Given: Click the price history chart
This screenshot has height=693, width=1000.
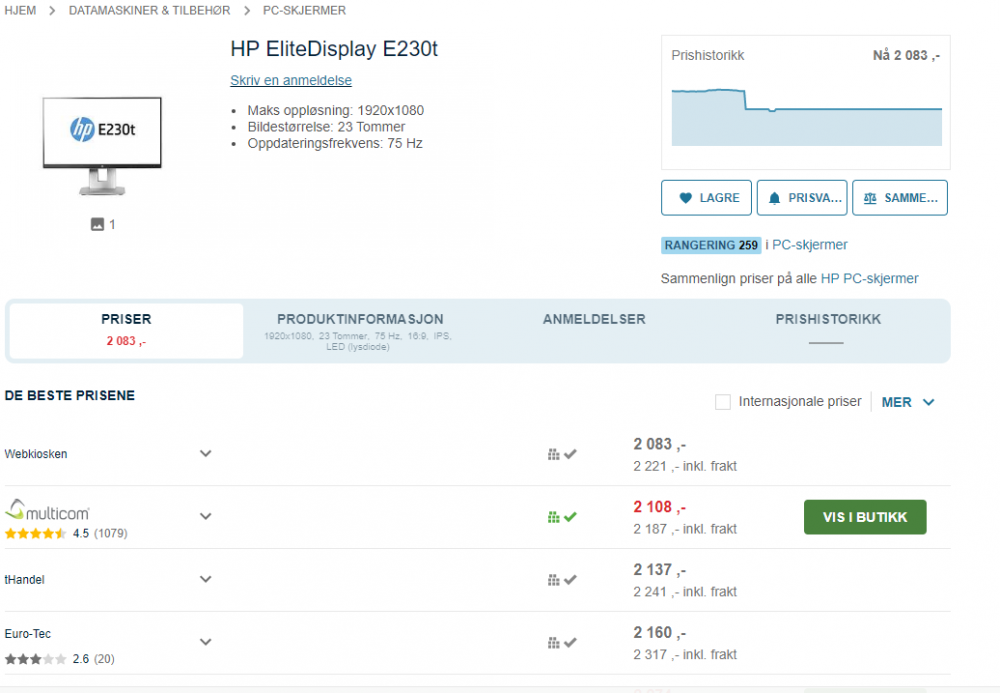Looking at the screenshot, I should [806, 117].
